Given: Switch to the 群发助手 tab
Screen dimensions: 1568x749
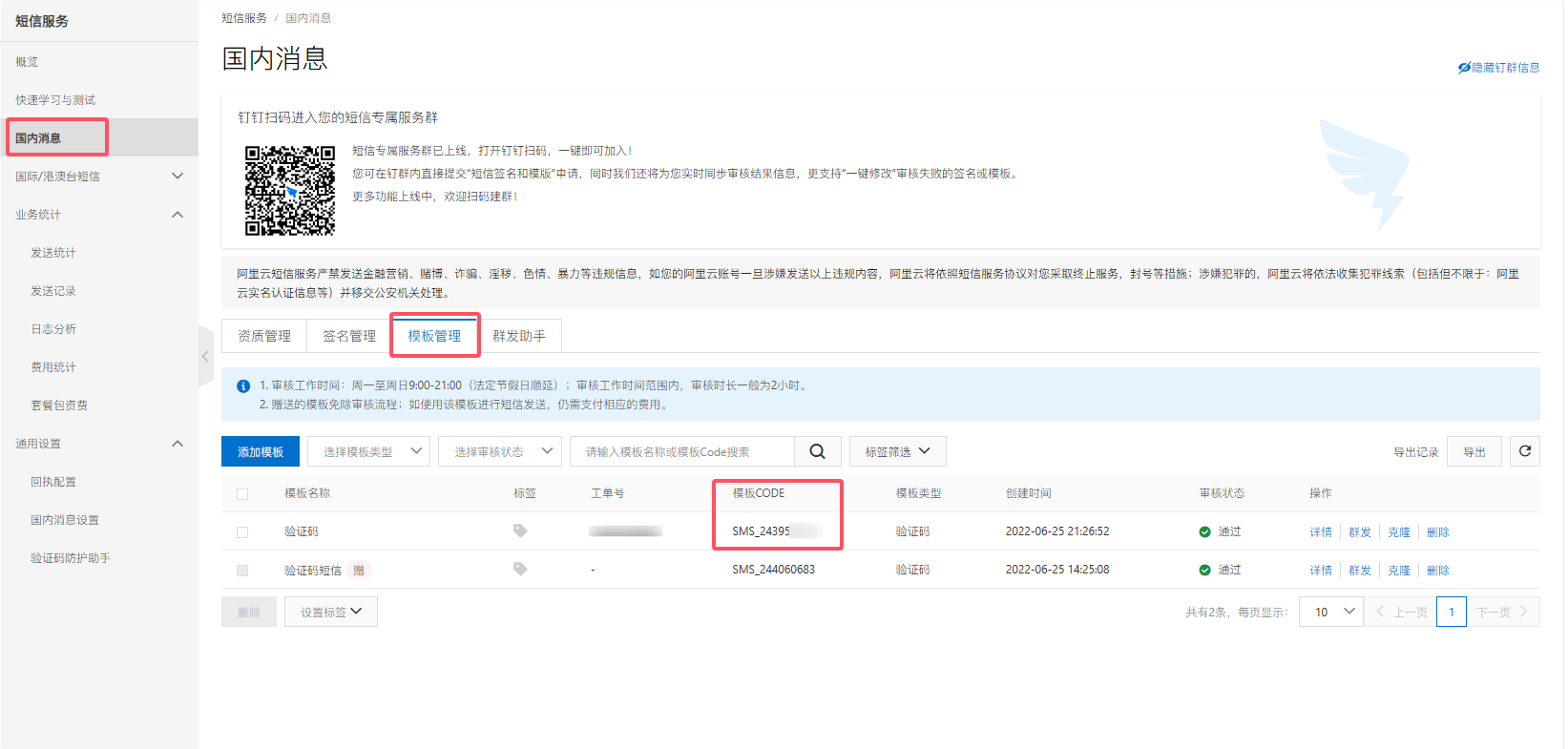Looking at the screenshot, I should click(519, 336).
